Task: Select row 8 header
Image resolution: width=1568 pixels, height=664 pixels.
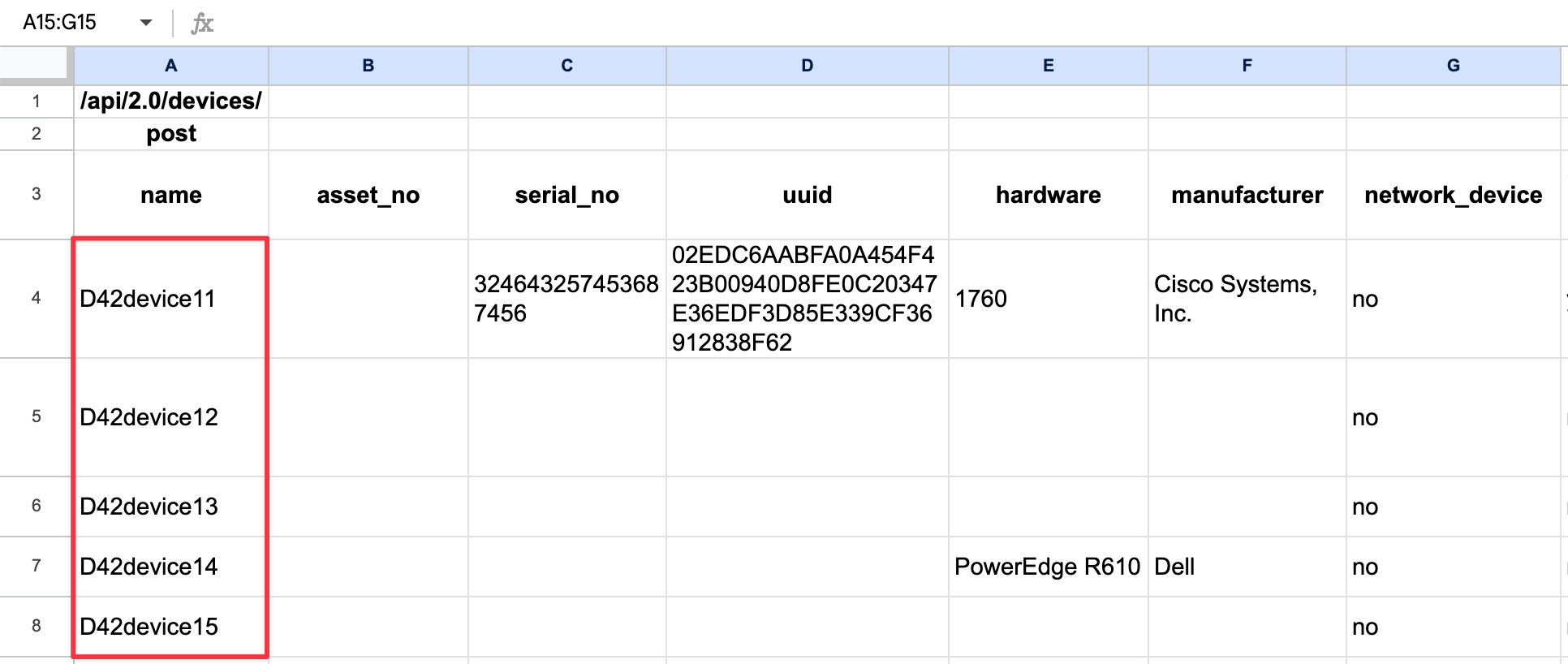Action: pyautogui.click(x=36, y=626)
